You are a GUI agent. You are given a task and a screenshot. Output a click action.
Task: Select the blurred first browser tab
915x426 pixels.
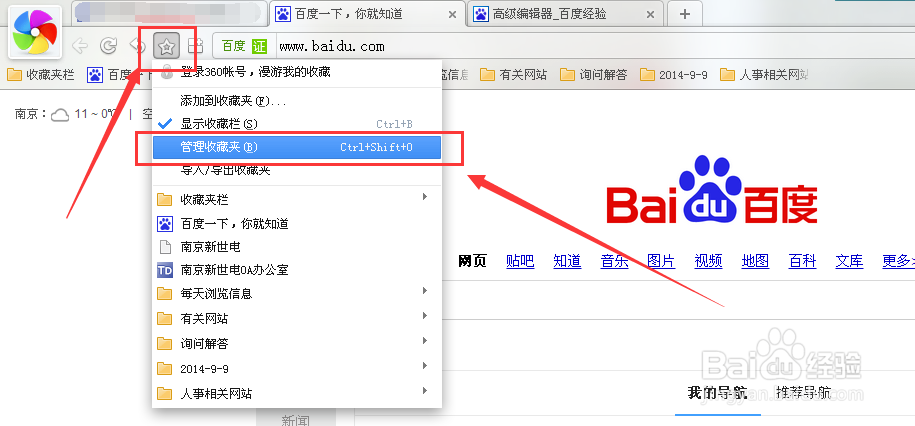pos(169,14)
